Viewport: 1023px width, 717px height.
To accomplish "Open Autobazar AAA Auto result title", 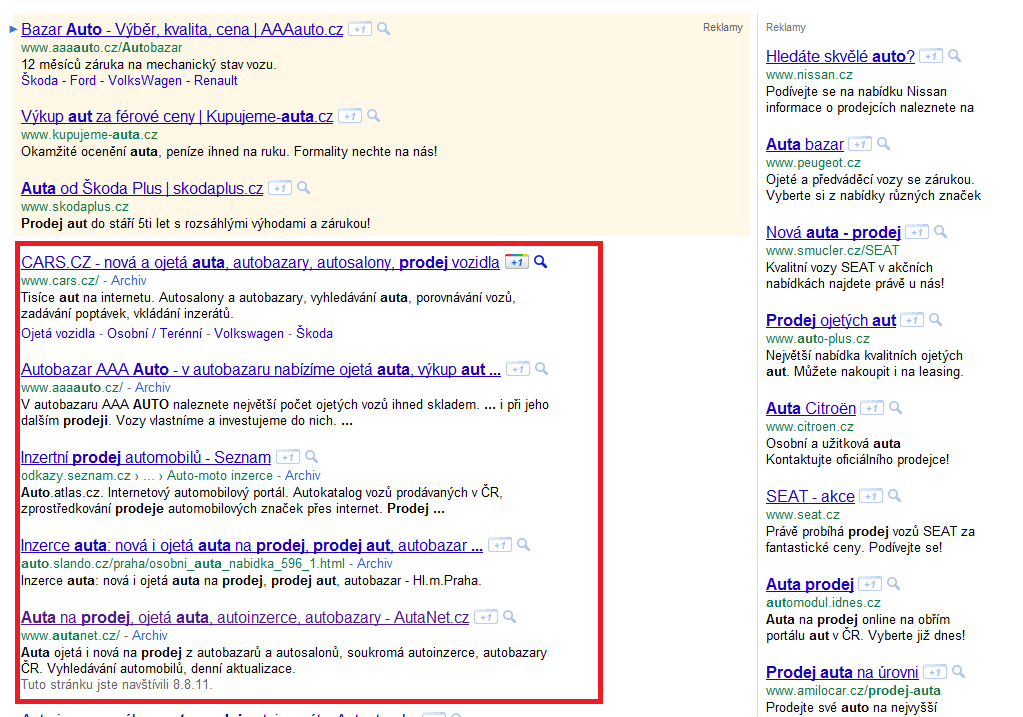I will pyautogui.click(x=261, y=370).
